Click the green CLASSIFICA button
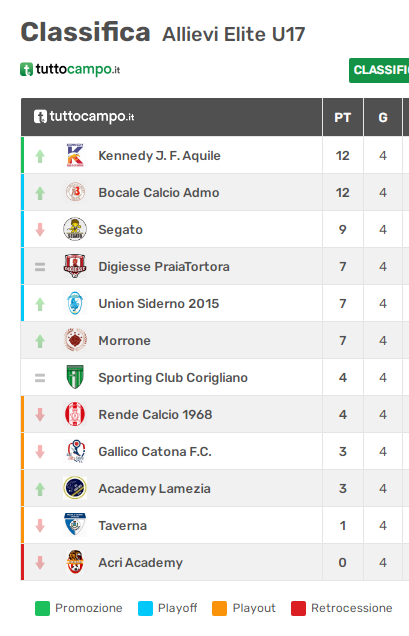Viewport: 409px width, 636px height. (379, 70)
